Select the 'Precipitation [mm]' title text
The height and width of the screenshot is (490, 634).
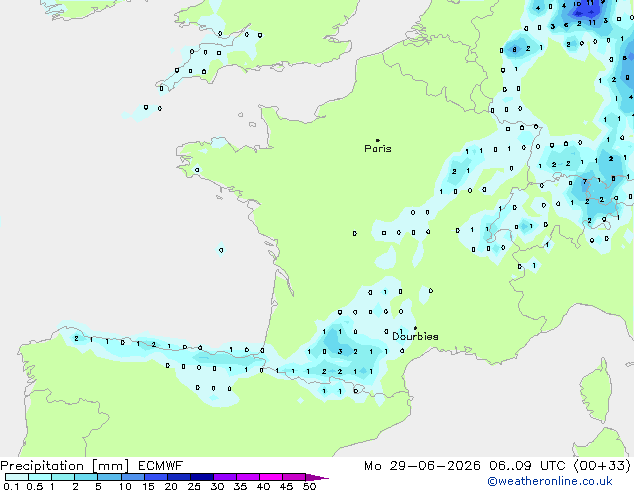[65, 466]
